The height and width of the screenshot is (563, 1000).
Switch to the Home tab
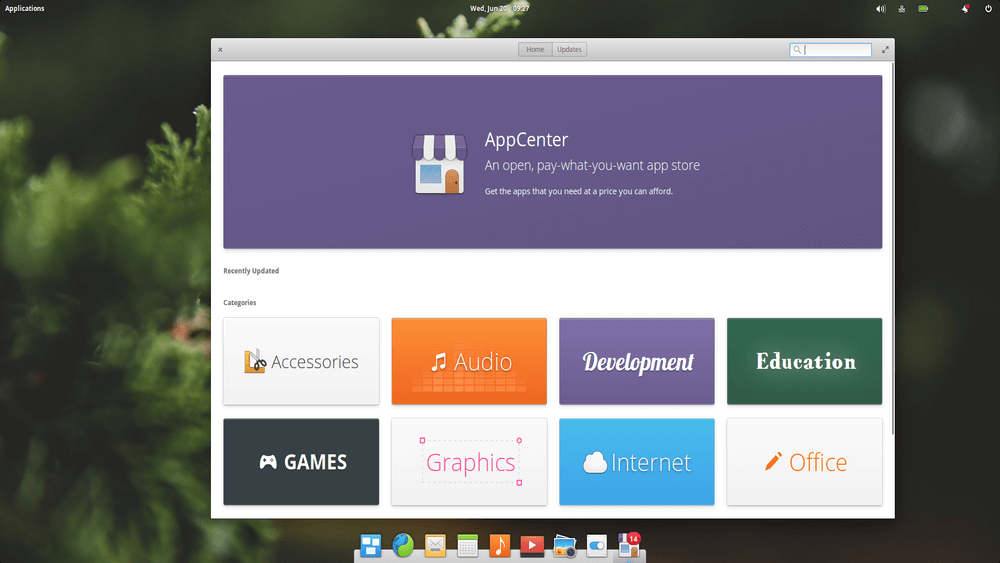(535, 50)
